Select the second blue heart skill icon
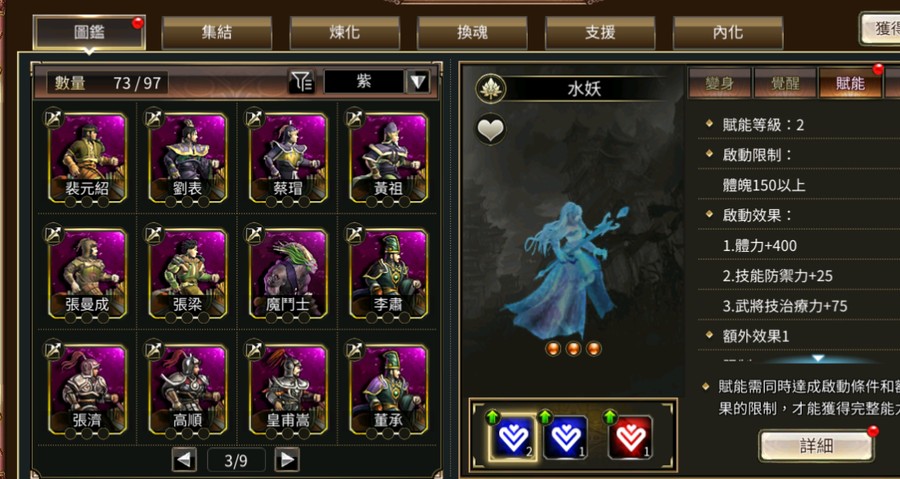The height and width of the screenshot is (479, 900). (565, 437)
